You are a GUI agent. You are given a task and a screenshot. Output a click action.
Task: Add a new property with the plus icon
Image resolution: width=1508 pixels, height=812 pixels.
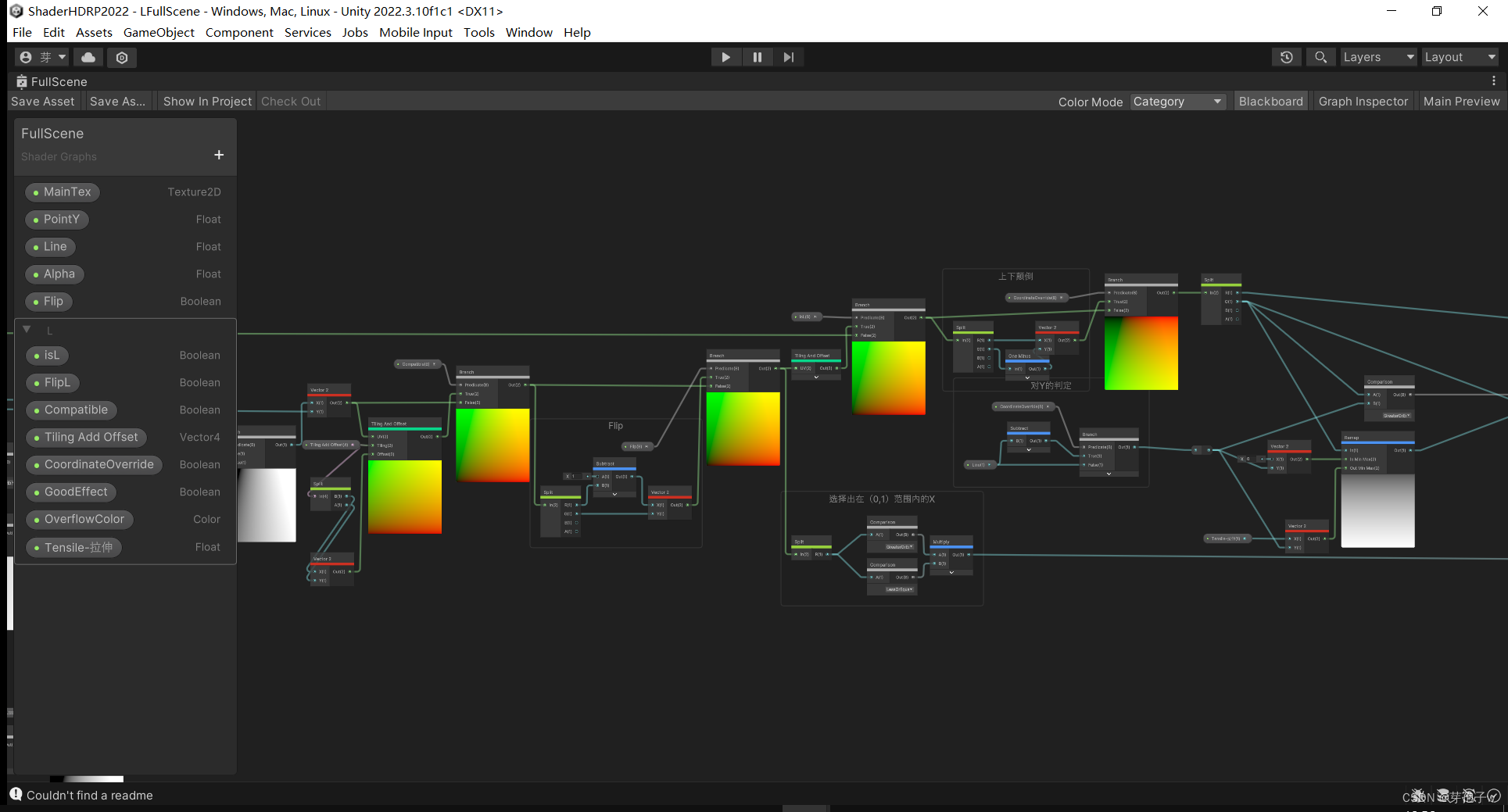[219, 155]
